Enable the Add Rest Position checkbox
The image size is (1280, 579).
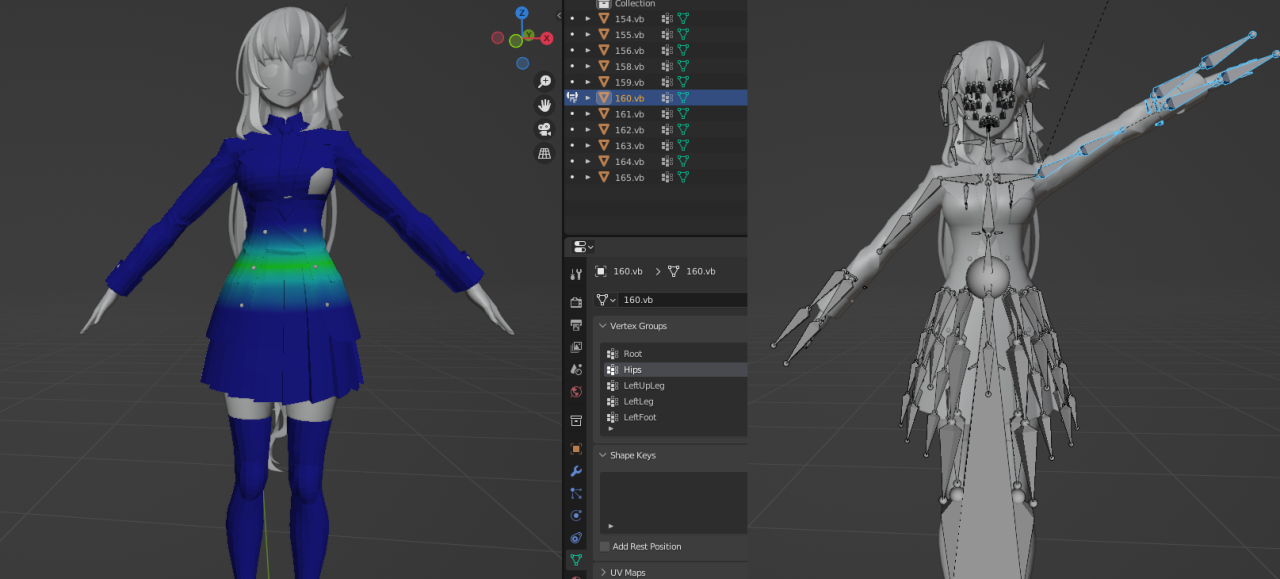[x=605, y=546]
